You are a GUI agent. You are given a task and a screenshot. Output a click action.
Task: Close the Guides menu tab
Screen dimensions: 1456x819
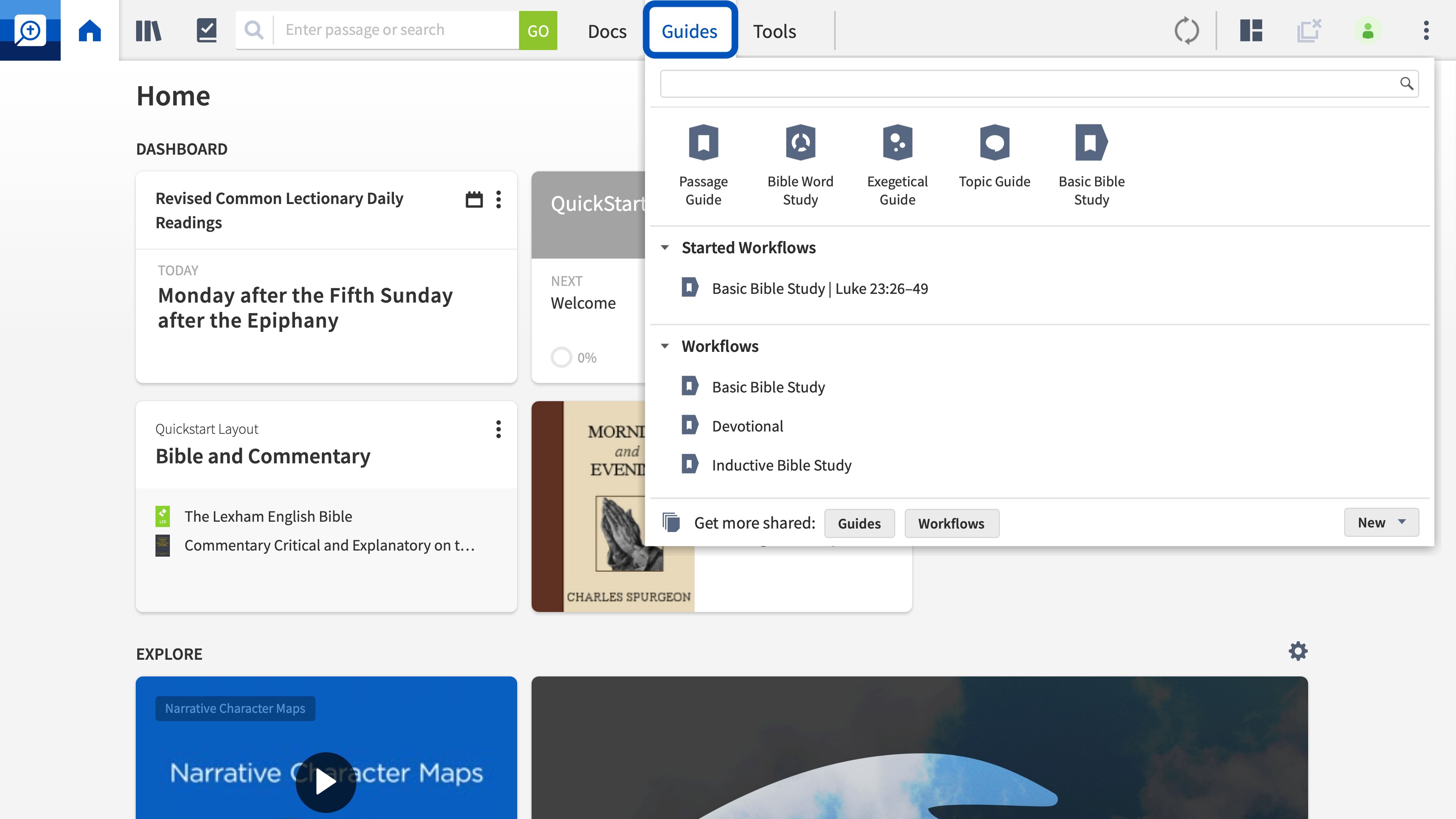point(690,30)
